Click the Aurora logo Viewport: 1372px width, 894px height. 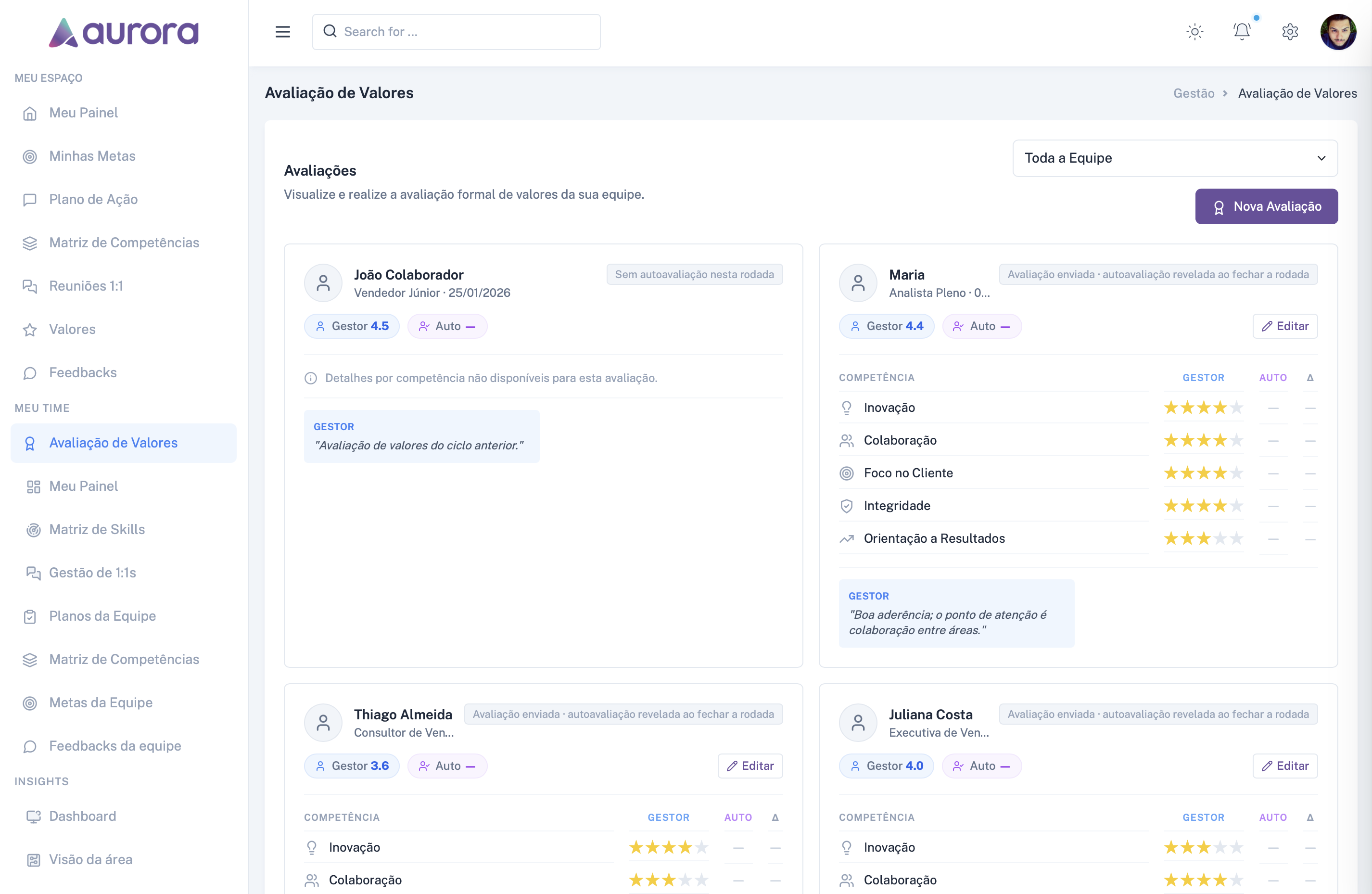pos(123,33)
